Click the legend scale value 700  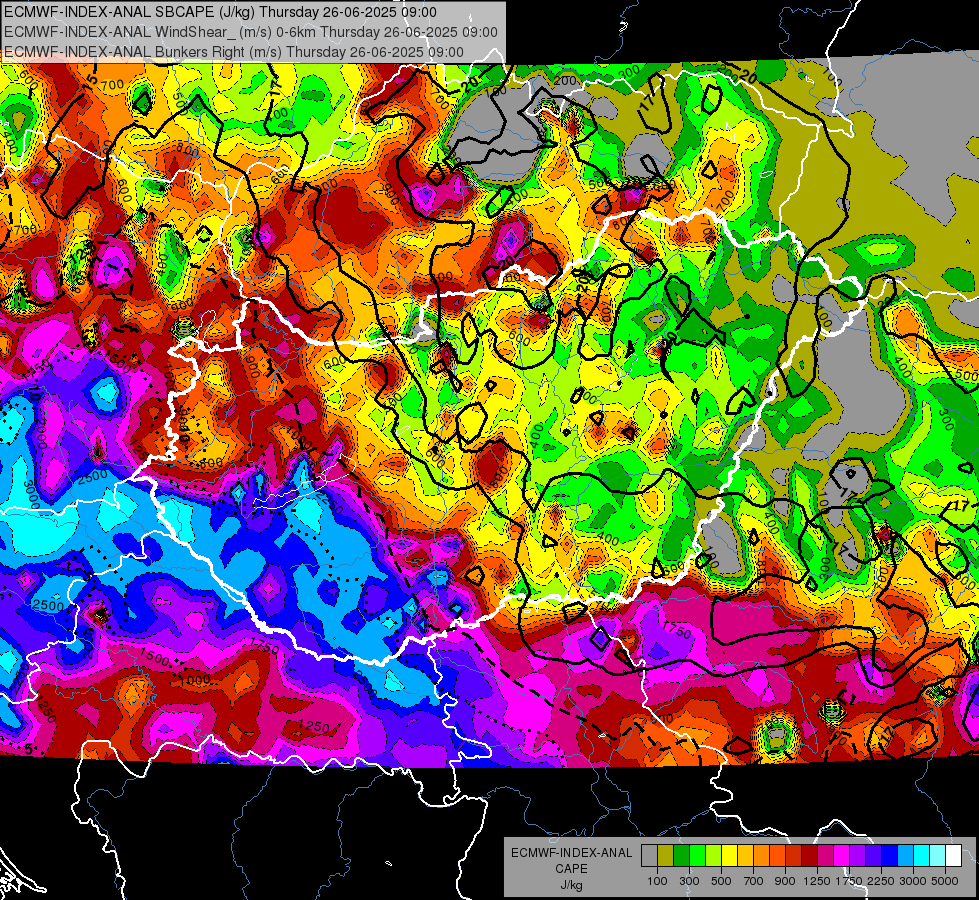(x=754, y=881)
